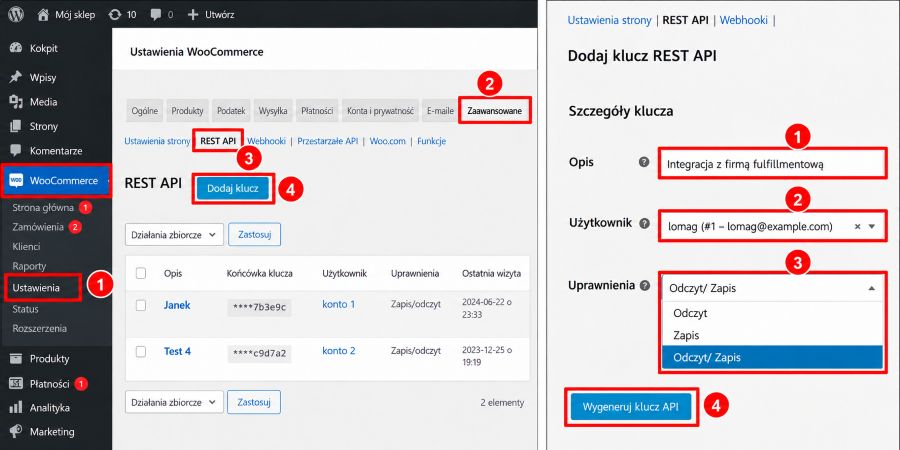Open the konto 2 user link
This screenshot has height=450, width=900.
click(x=339, y=351)
